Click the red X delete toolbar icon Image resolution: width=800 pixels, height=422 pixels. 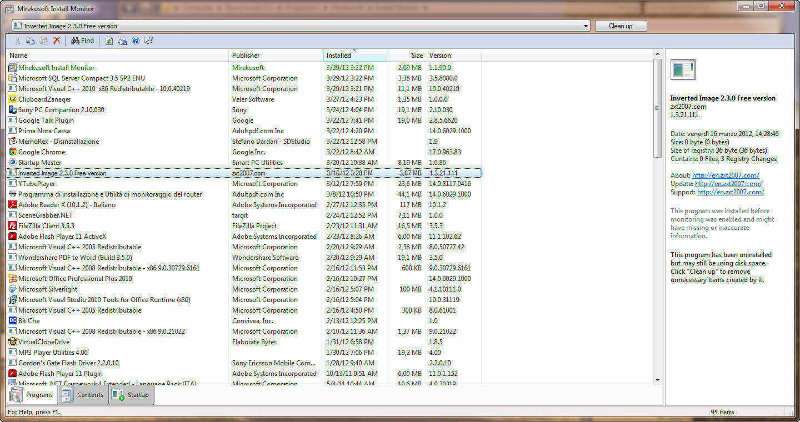(x=56, y=41)
